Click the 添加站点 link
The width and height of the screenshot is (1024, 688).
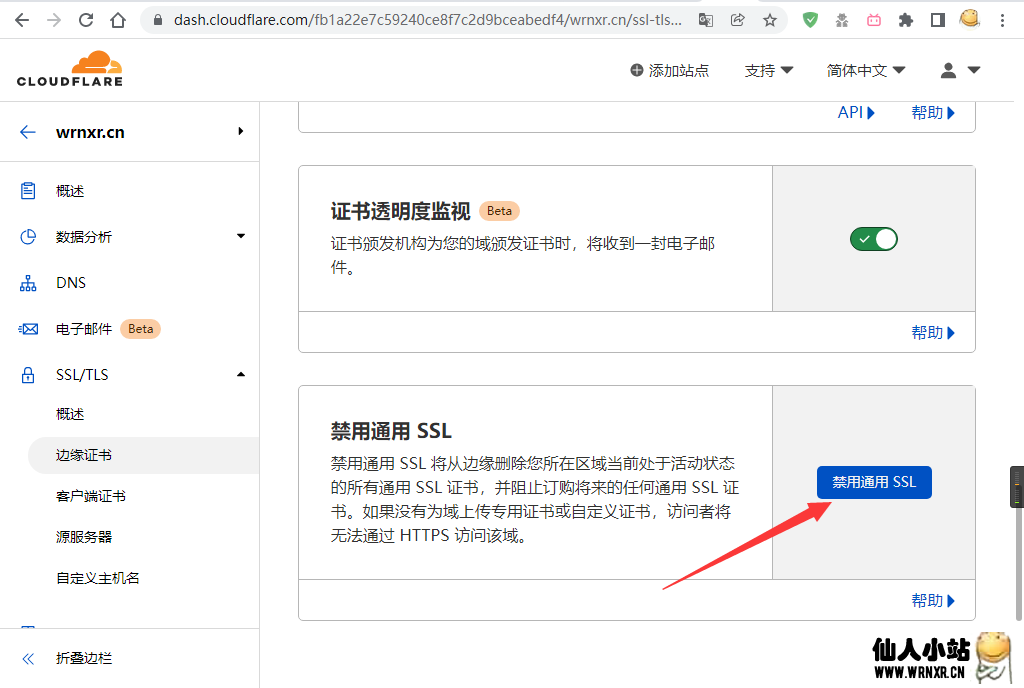pos(669,70)
